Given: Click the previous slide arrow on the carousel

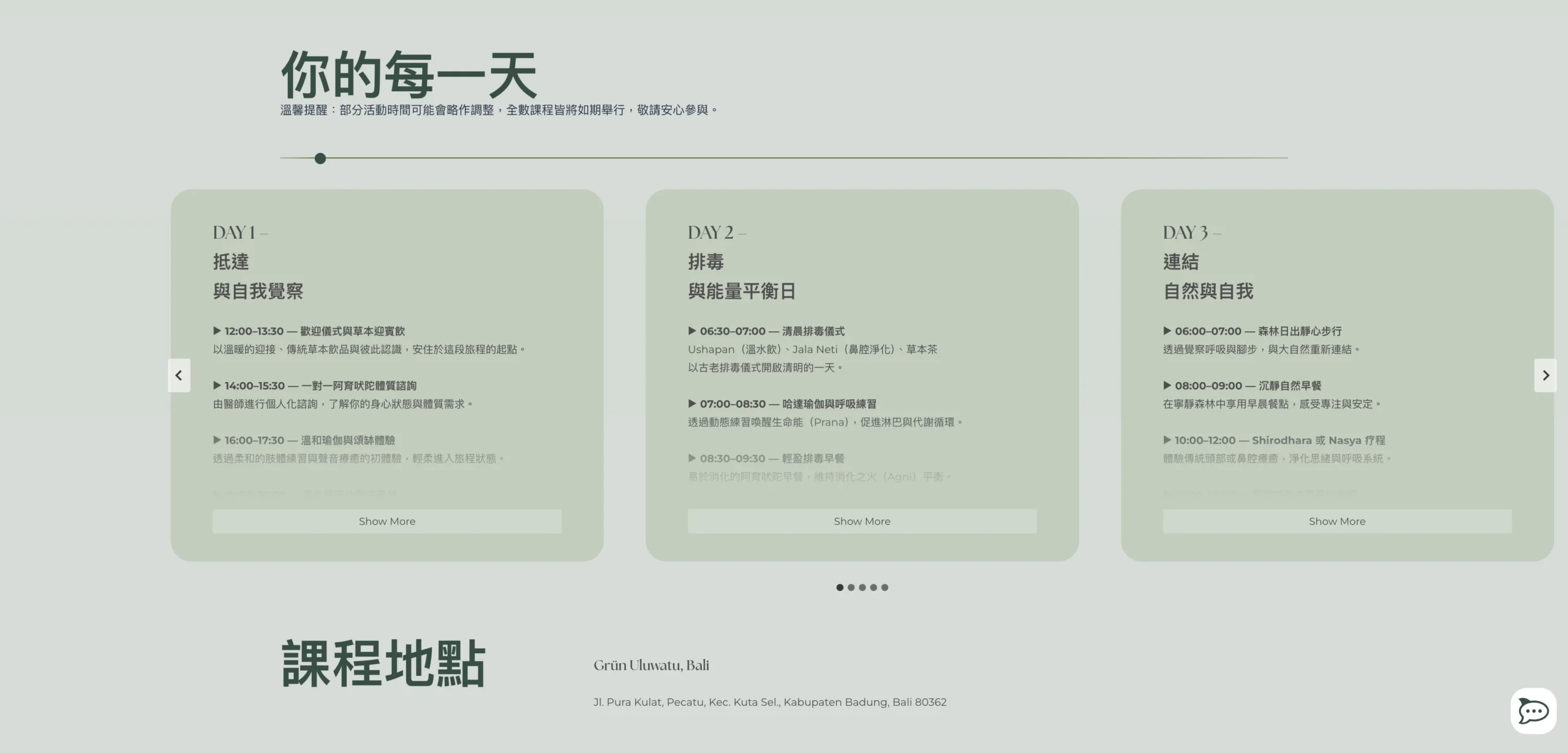Looking at the screenshot, I should tap(179, 375).
